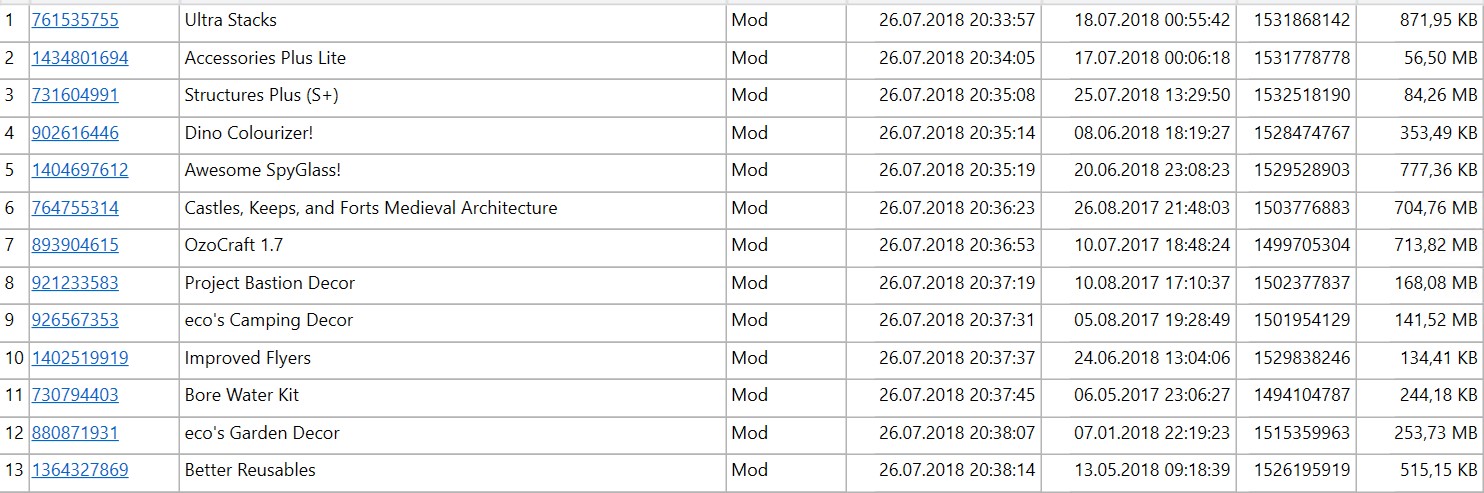
Task: Open mod ID 921233583
Action: [75, 283]
